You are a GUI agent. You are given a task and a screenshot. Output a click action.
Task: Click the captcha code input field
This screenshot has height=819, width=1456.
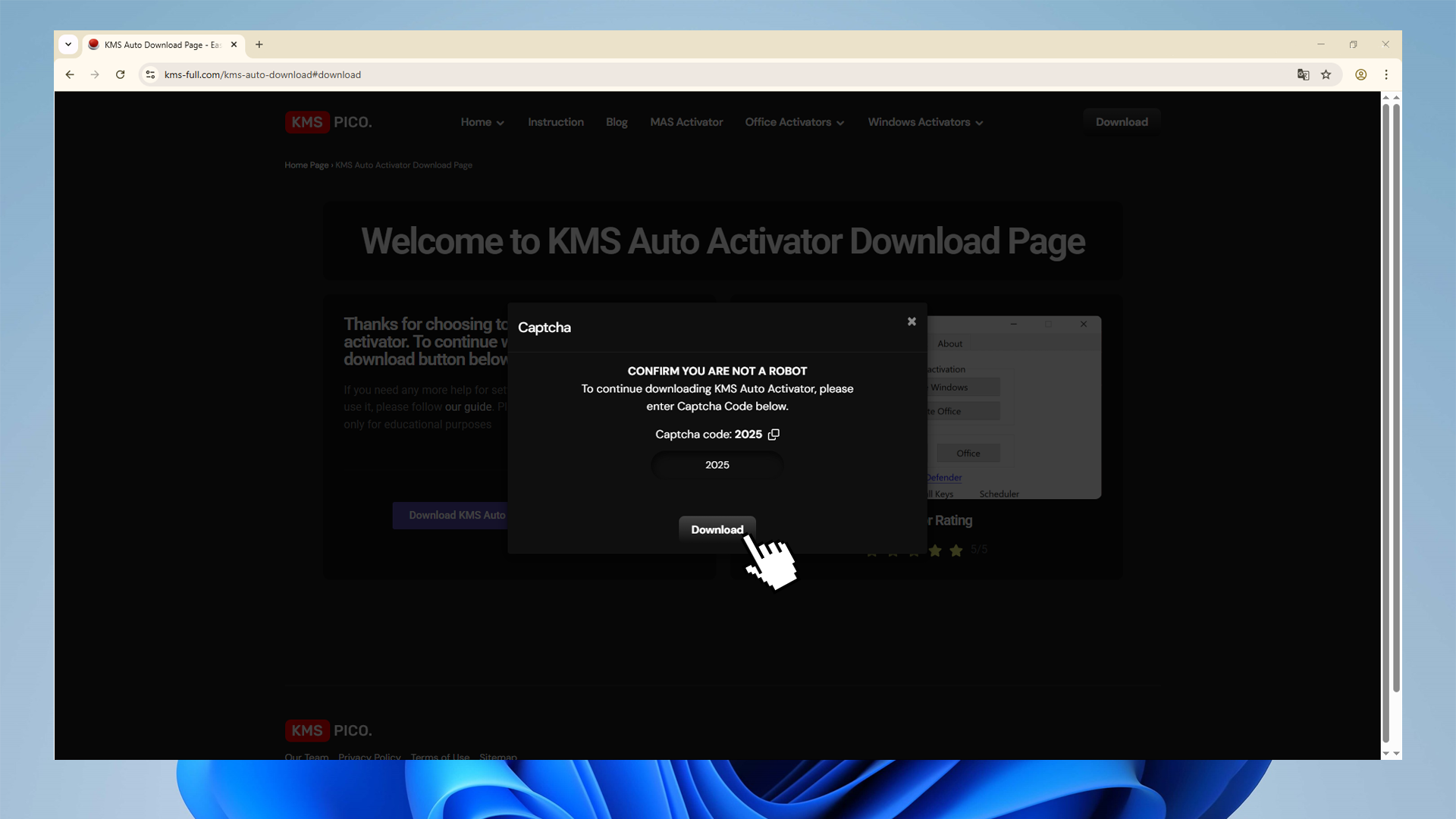pos(717,465)
